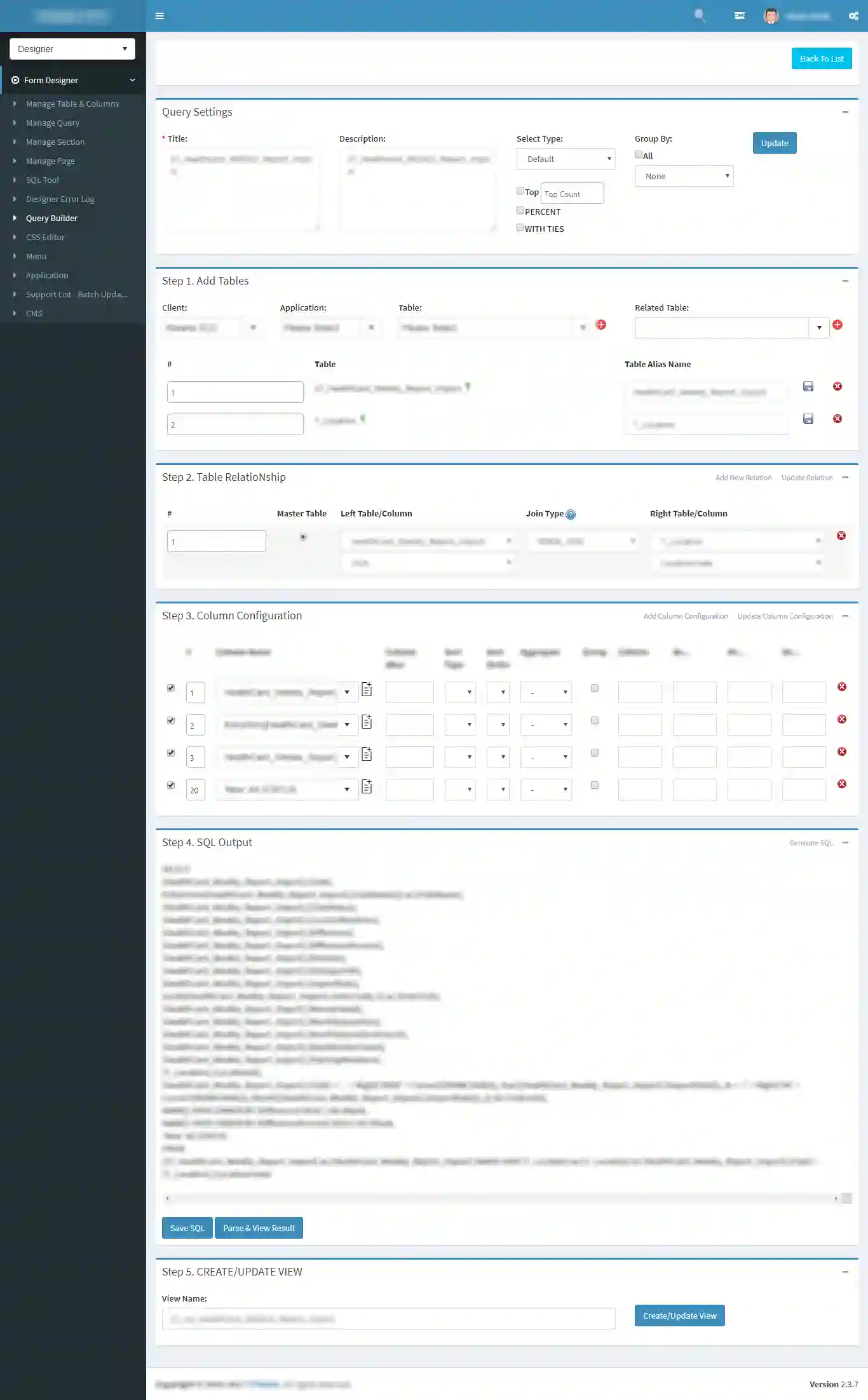
Task: Check the WITH TIES option
Action: pos(520,228)
